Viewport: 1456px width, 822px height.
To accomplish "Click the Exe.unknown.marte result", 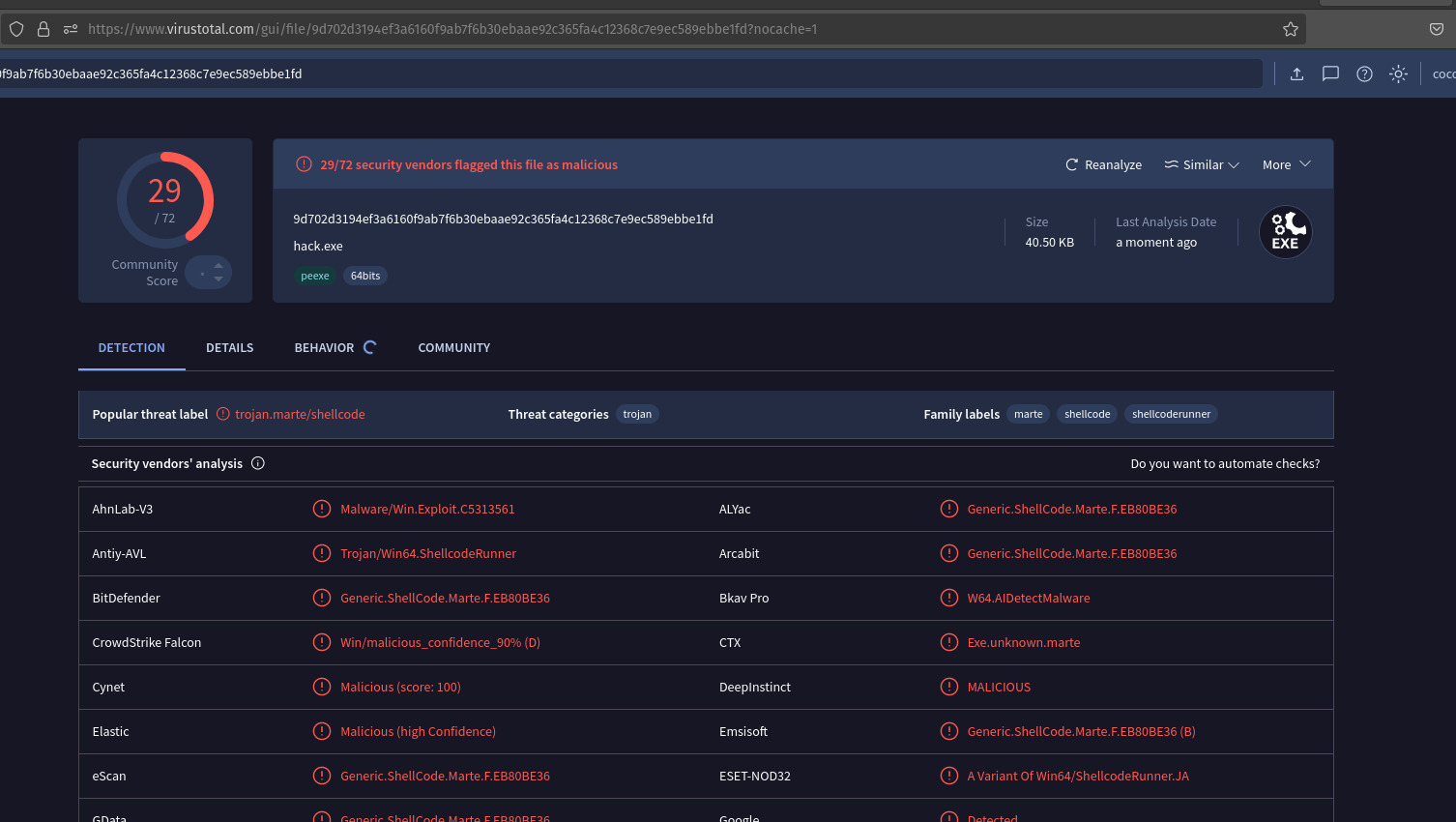I will click(x=1024, y=642).
